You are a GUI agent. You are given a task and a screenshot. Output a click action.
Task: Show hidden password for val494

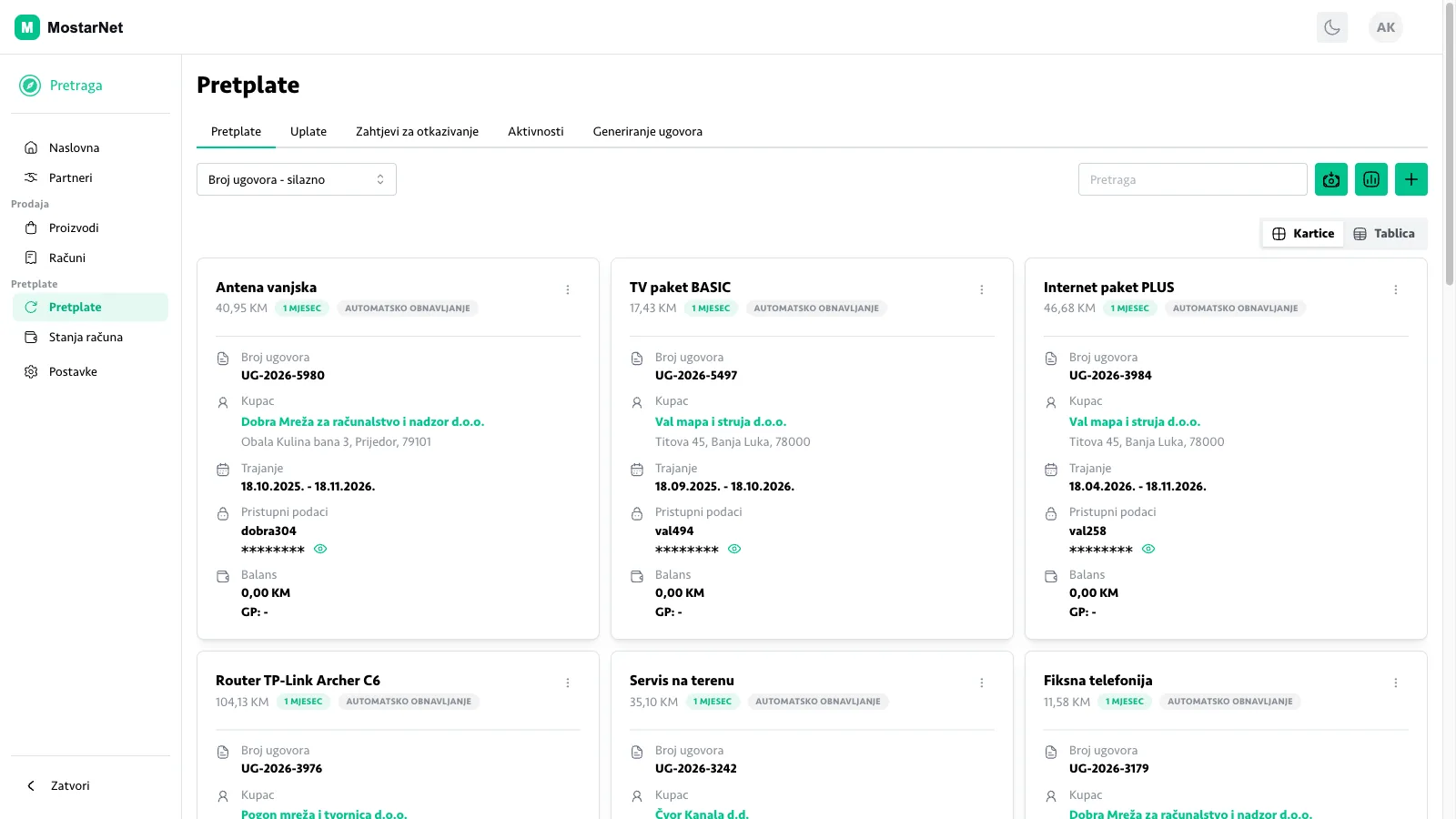(x=734, y=549)
